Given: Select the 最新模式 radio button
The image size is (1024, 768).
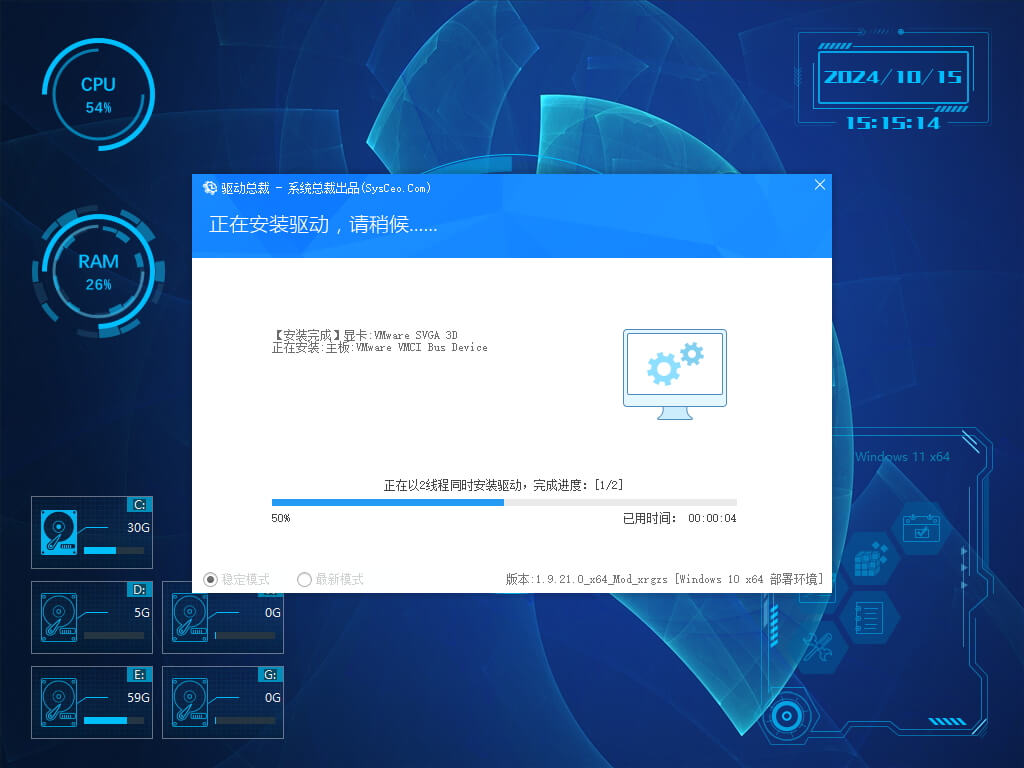Looking at the screenshot, I should [x=305, y=579].
